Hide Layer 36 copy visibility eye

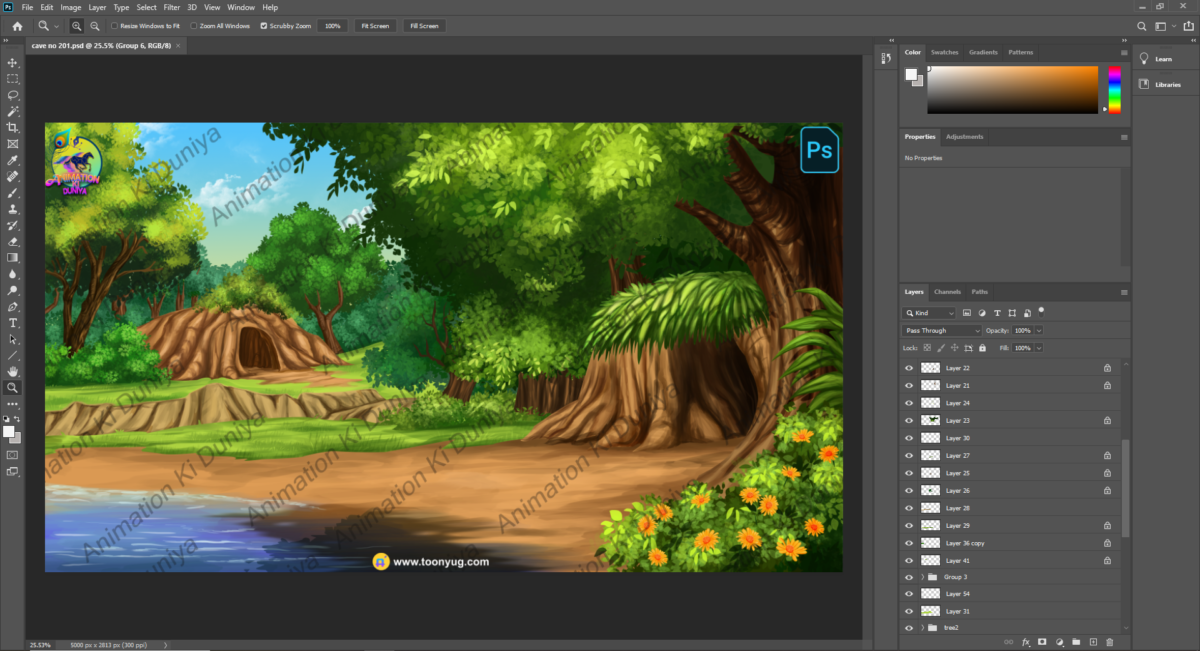click(x=909, y=543)
